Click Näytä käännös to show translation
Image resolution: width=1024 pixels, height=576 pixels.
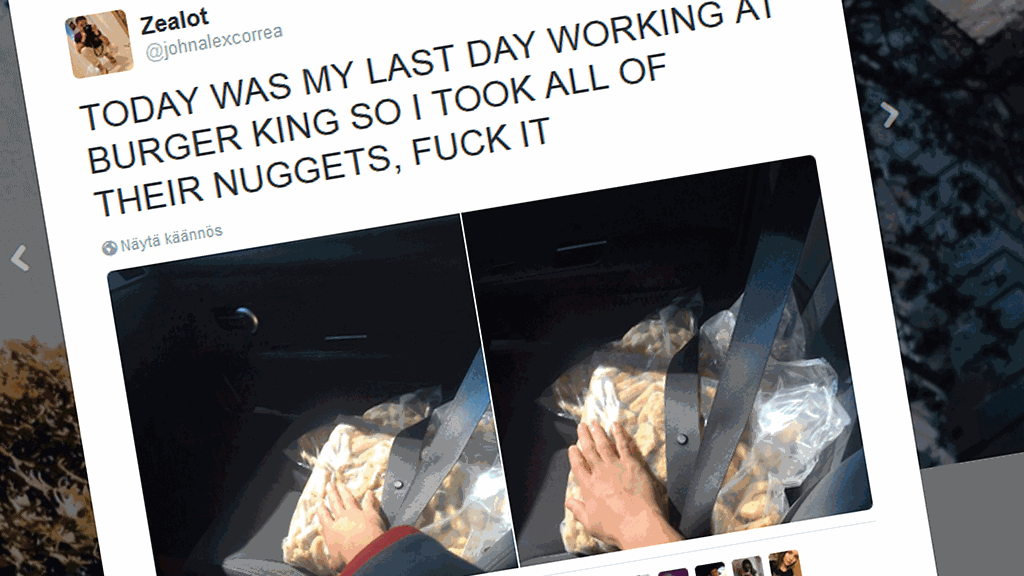(171, 238)
